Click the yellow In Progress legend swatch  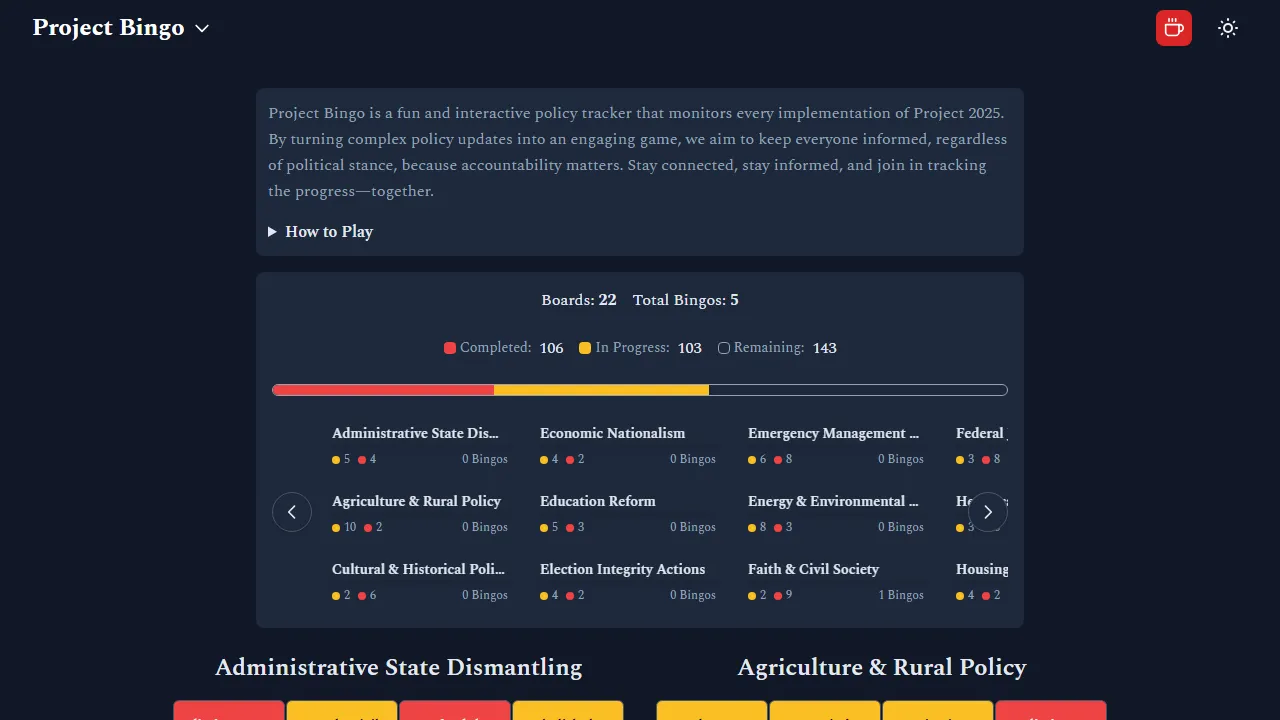point(585,348)
